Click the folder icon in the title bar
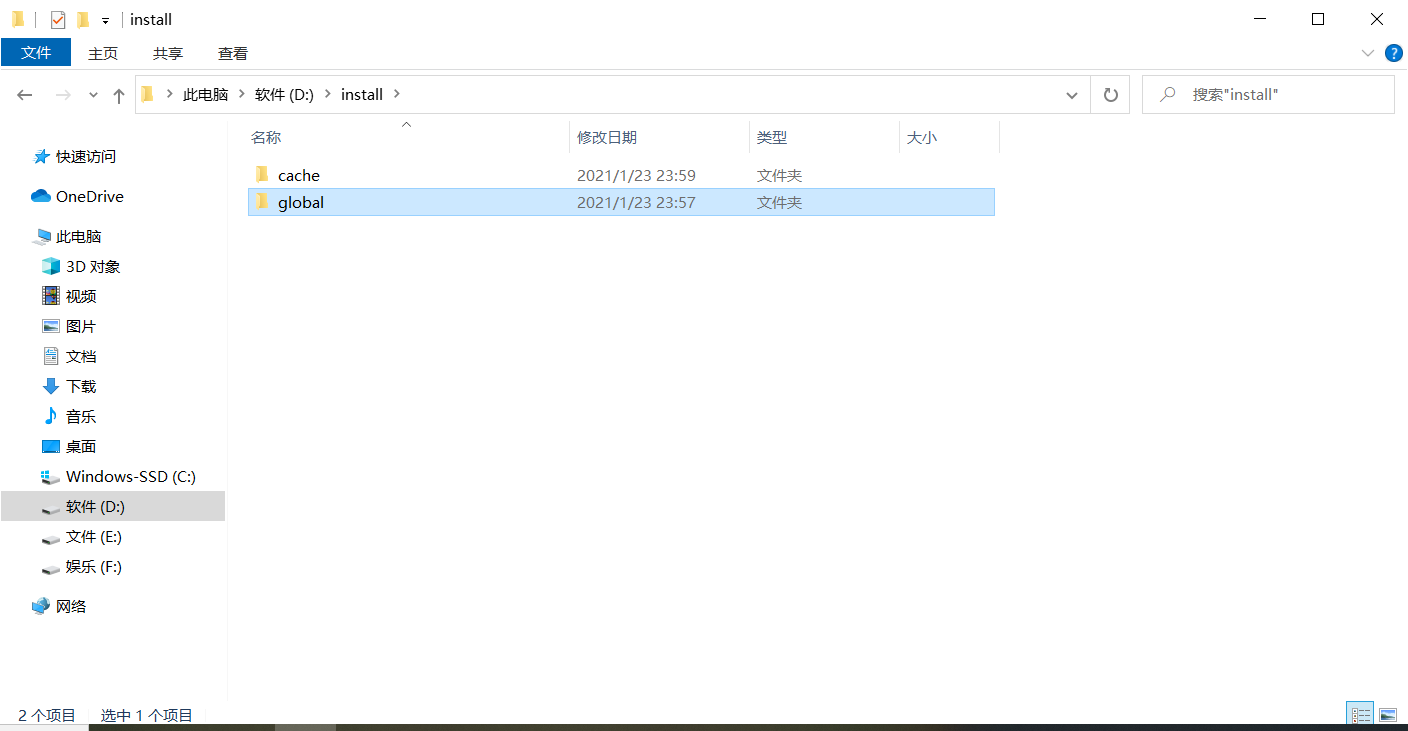The width and height of the screenshot is (1408, 731). click(x=17, y=18)
